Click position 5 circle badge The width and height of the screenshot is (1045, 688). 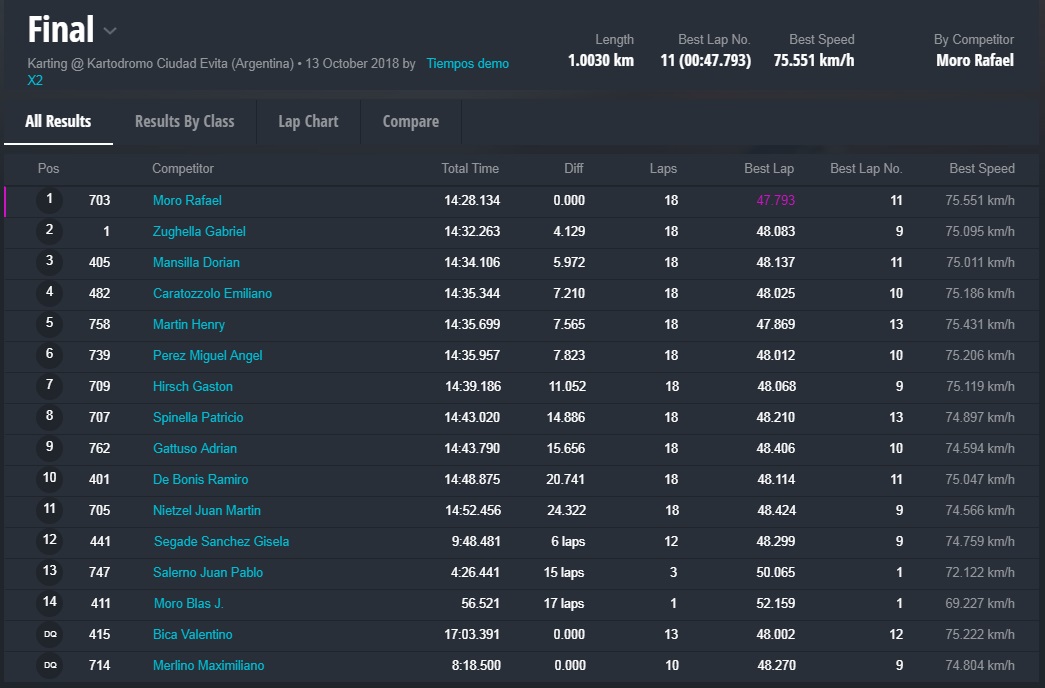(49, 324)
